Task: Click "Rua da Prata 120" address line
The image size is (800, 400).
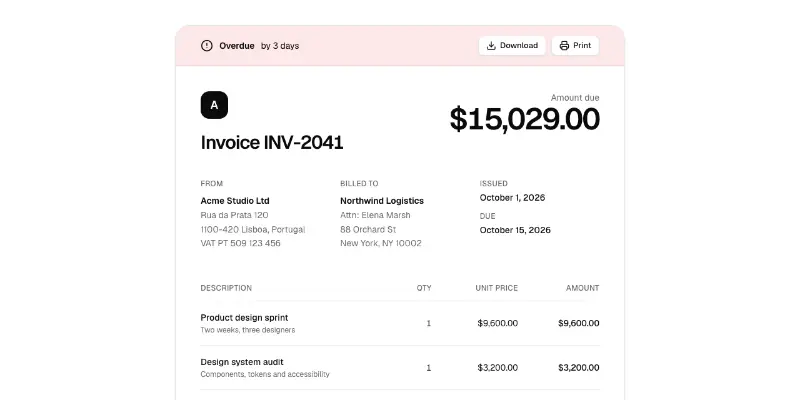Action: tap(234, 215)
